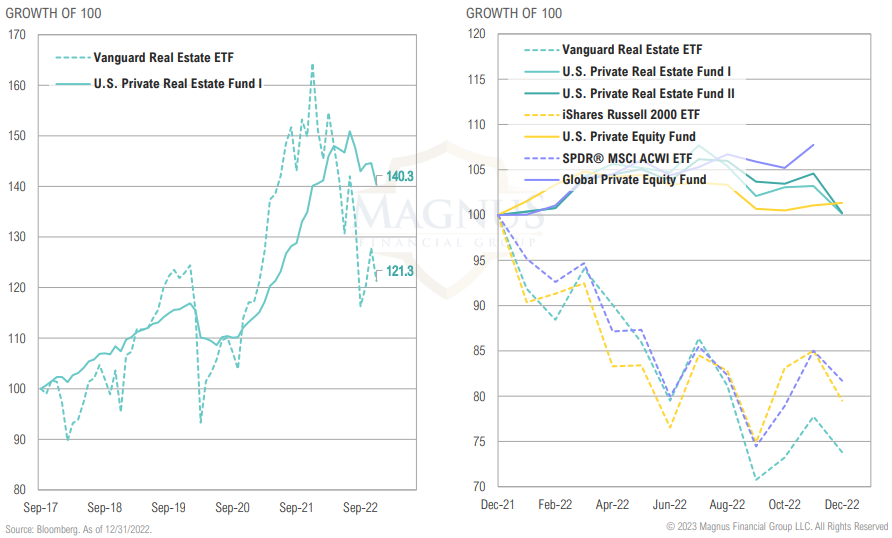This screenshot has height=538, width=892.
Task: Click U.S. Private Real Estate Fund I legend label in left chart
Action: tap(177, 84)
